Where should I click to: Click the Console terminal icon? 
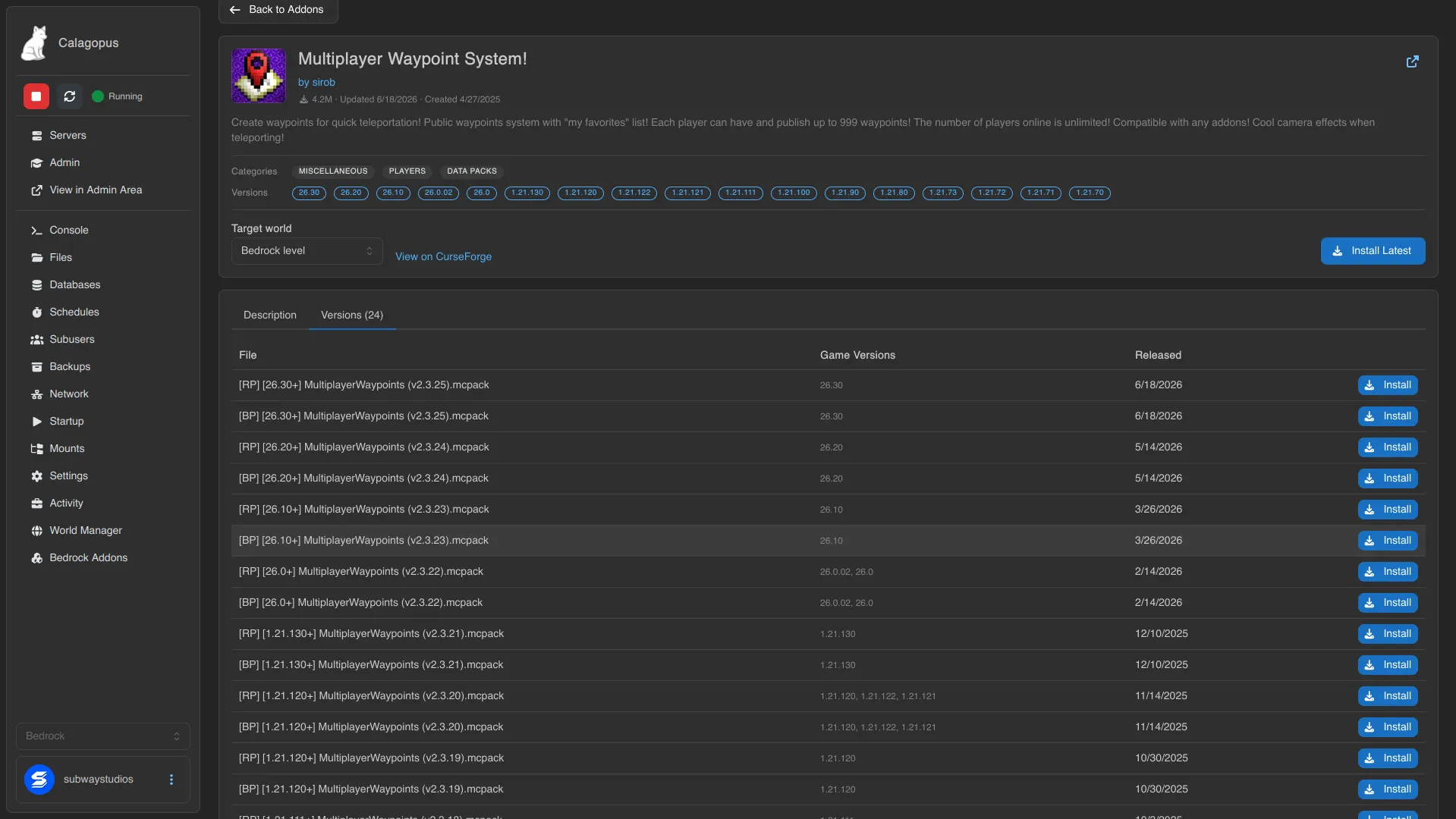tap(36, 231)
